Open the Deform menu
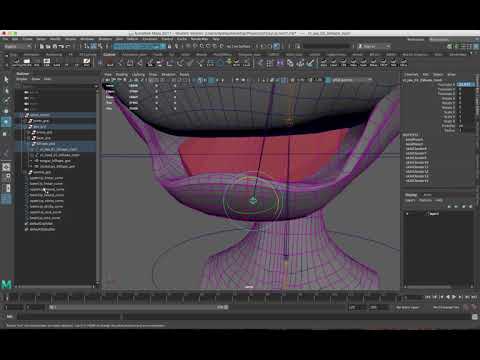 coord(131,39)
